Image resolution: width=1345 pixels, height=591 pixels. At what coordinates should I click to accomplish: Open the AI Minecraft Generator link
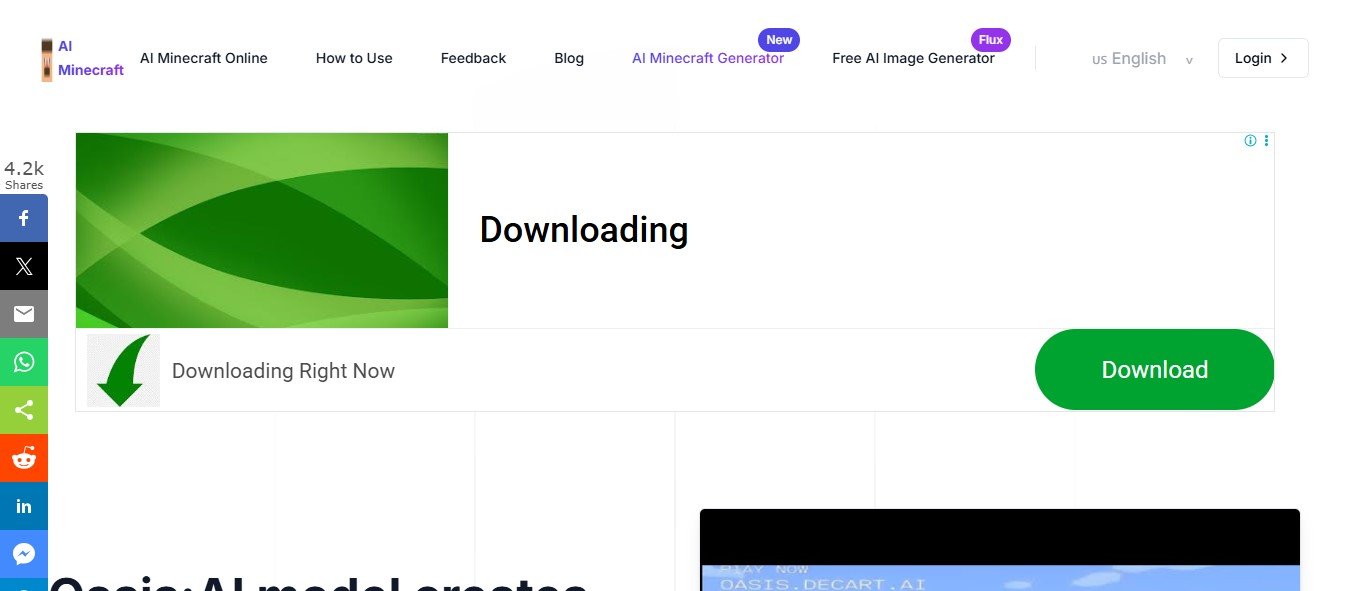pos(708,58)
